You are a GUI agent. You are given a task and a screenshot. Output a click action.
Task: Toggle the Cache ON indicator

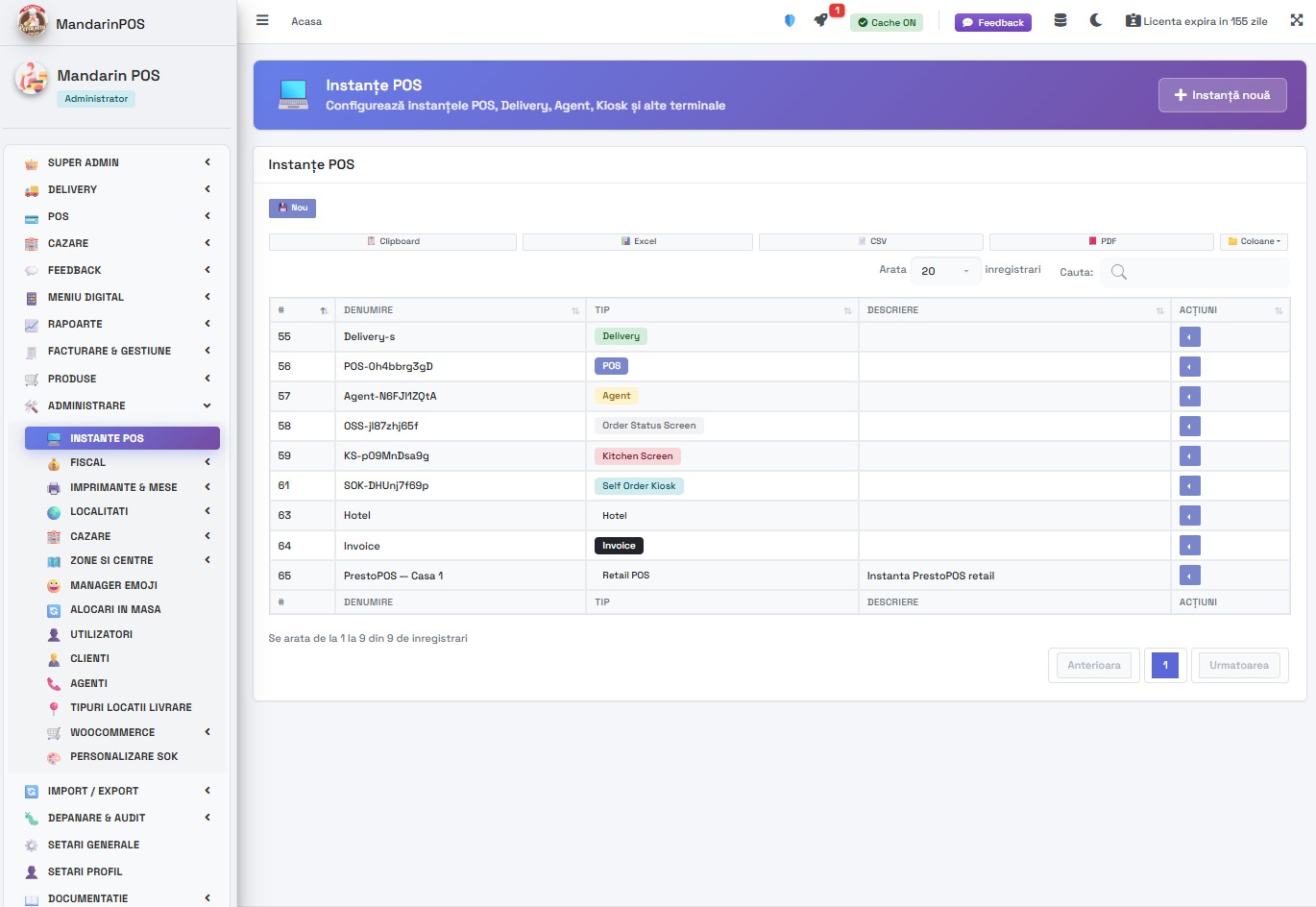[887, 22]
